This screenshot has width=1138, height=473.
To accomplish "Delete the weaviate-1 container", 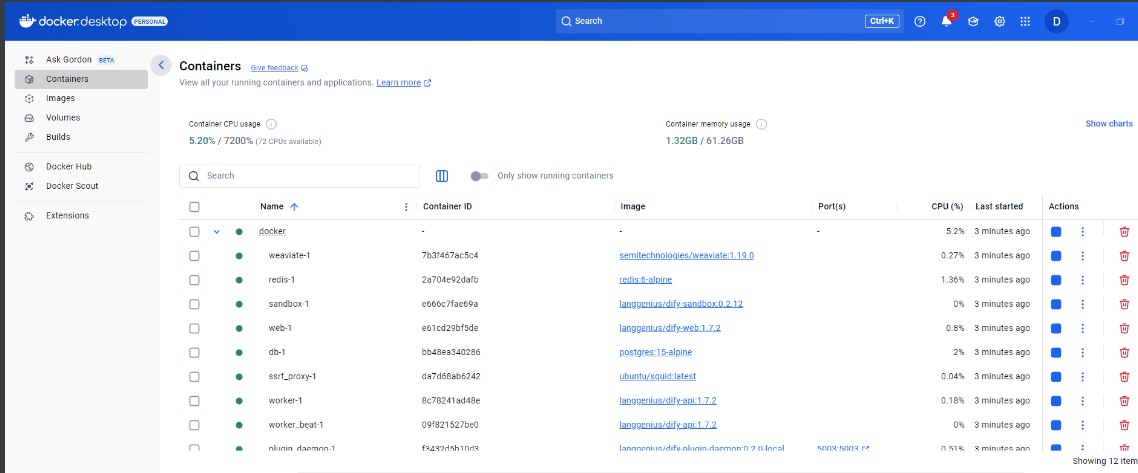I will [1124, 255].
